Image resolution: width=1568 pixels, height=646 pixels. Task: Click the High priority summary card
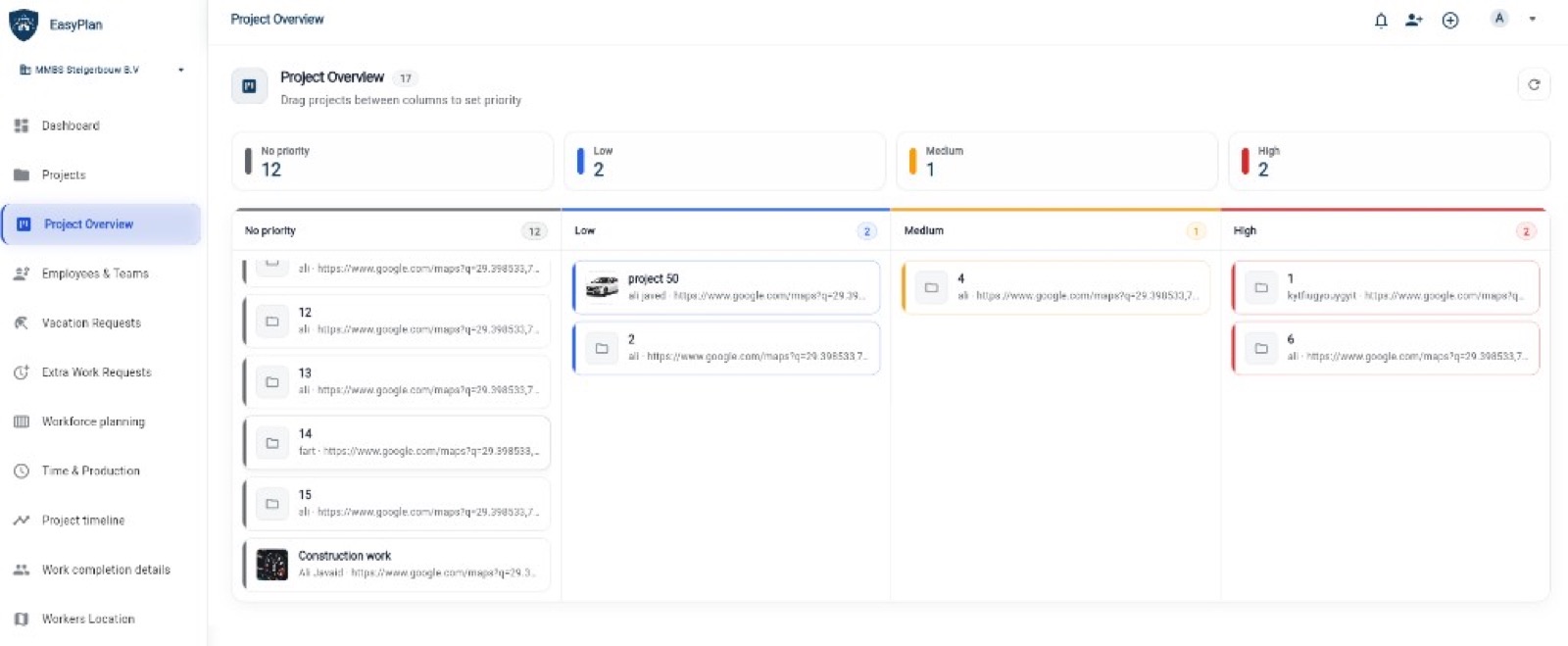pyautogui.click(x=1389, y=161)
